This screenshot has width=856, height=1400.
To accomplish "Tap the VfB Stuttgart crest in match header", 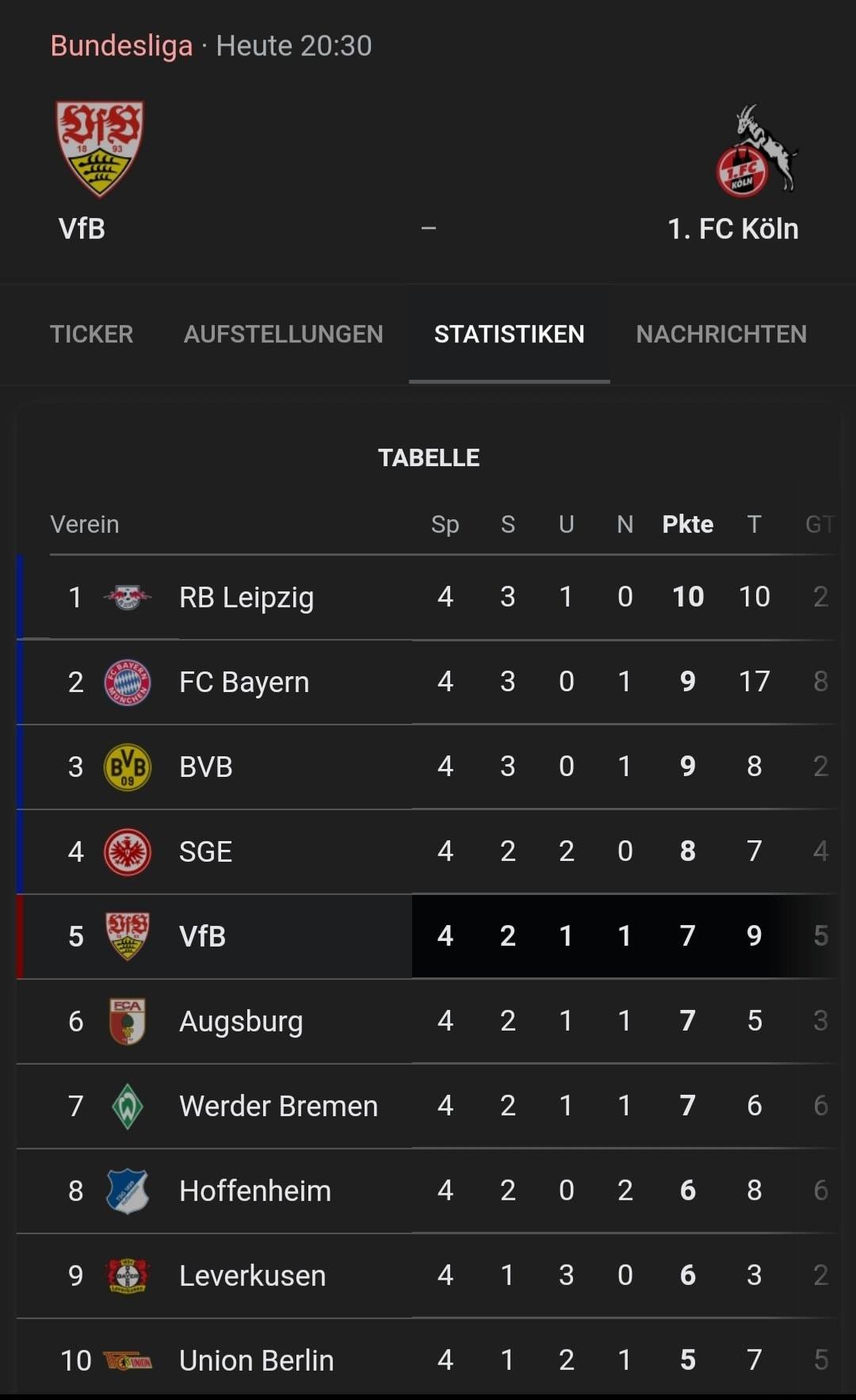I will point(99,148).
